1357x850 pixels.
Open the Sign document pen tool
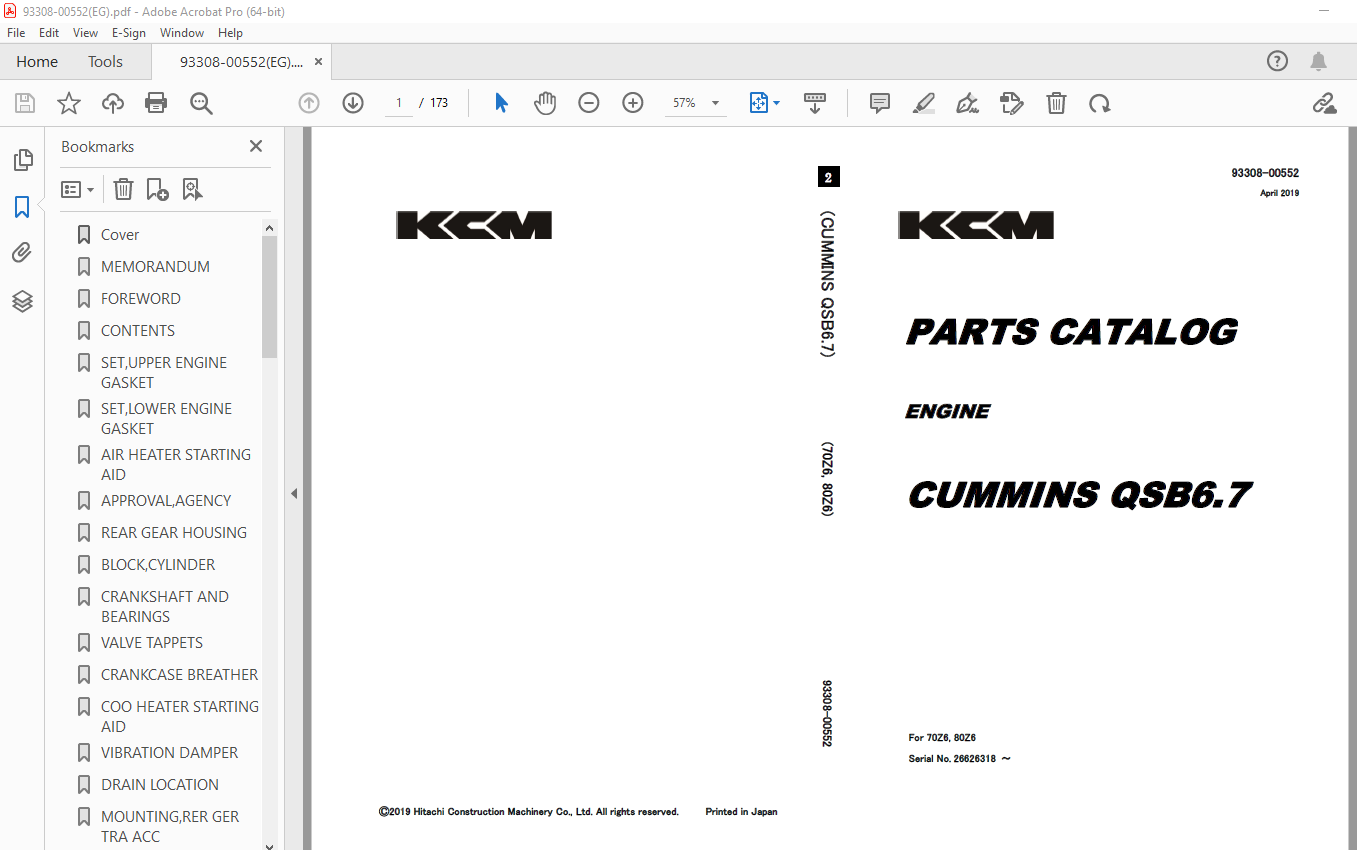[x=967, y=103]
